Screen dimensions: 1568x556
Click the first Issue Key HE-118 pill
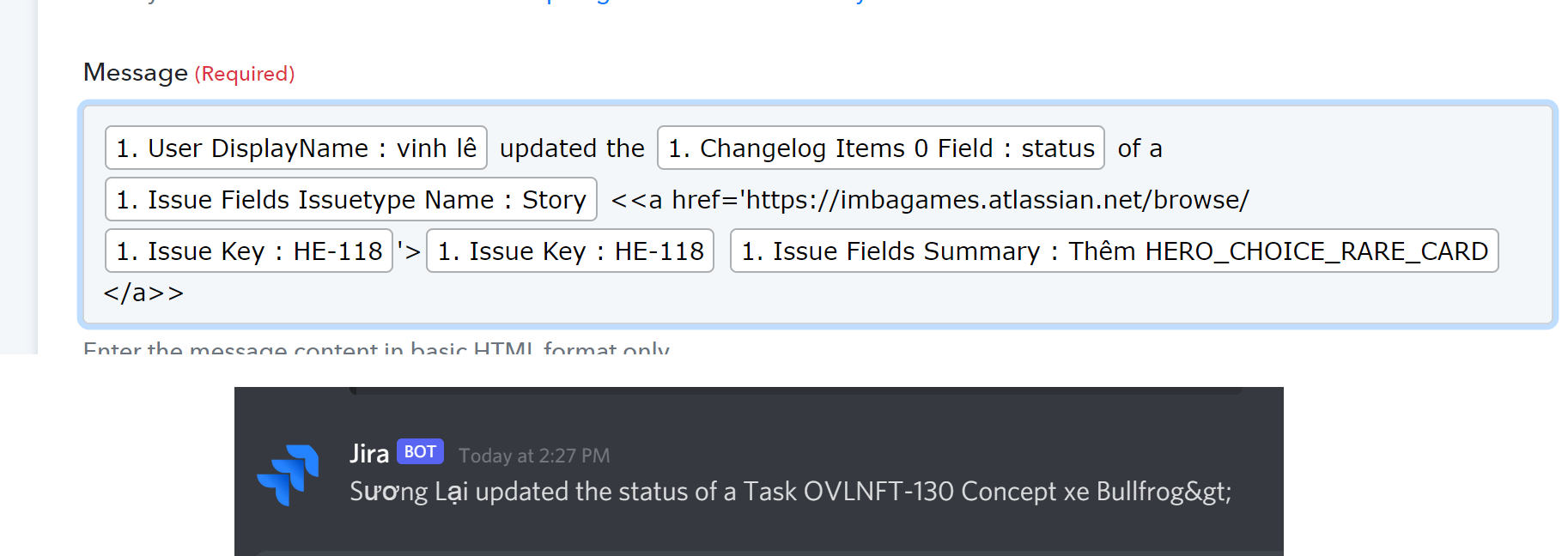point(249,251)
